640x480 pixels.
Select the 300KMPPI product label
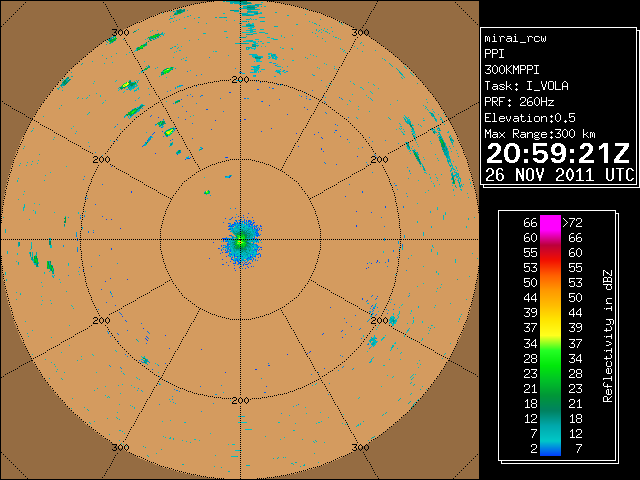[x=512, y=70]
